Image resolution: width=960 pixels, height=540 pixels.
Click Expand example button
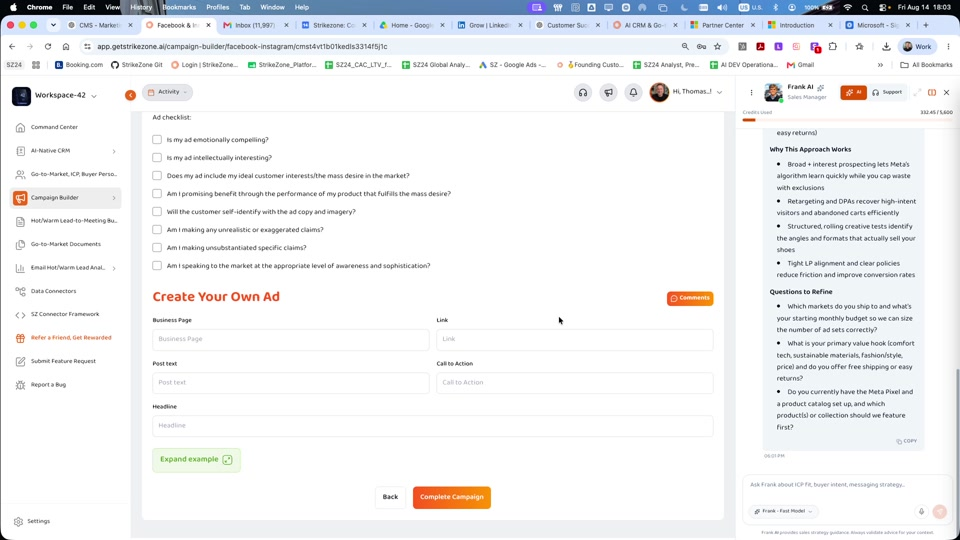coord(196,460)
